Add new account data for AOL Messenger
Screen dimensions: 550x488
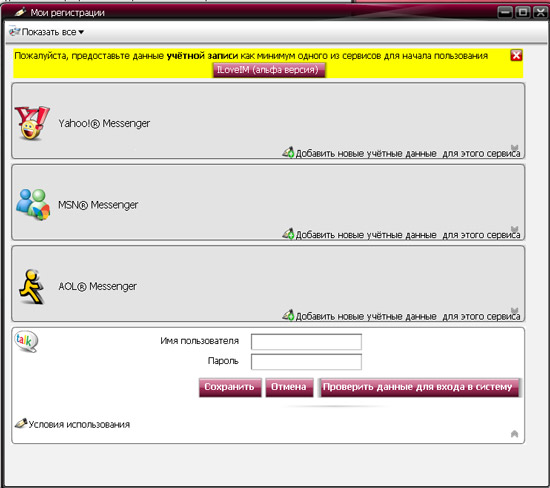tap(408, 316)
